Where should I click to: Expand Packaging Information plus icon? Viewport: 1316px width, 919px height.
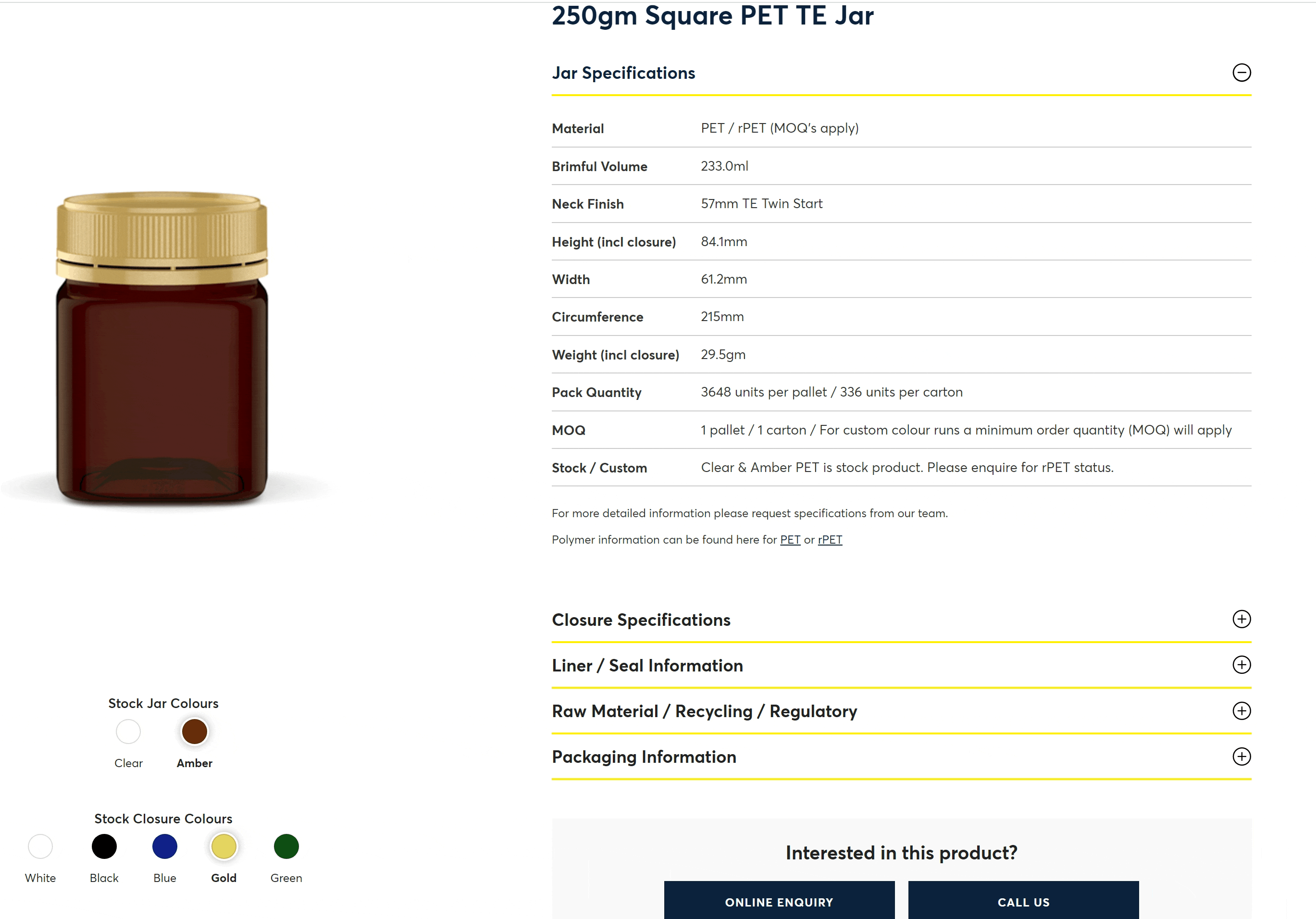[1242, 757]
